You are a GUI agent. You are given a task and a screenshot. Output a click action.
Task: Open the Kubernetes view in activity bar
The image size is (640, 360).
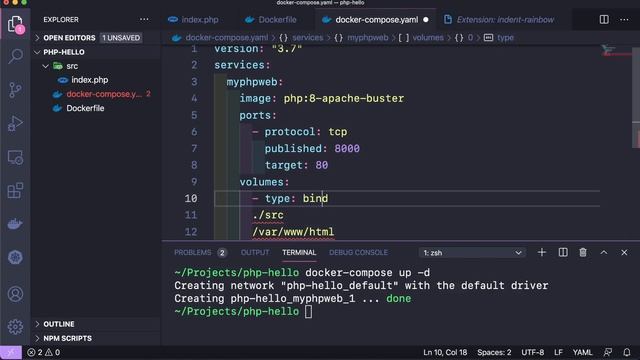point(15,257)
